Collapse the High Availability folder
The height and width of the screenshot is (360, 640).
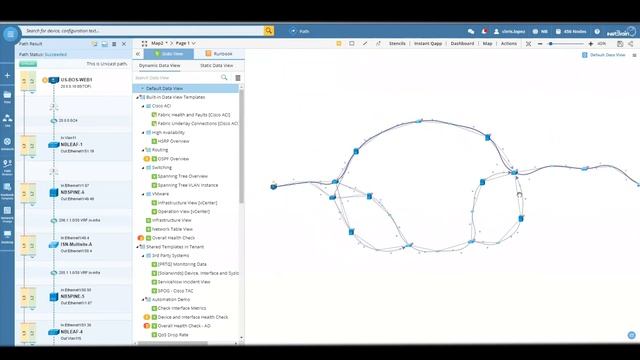click(x=143, y=133)
